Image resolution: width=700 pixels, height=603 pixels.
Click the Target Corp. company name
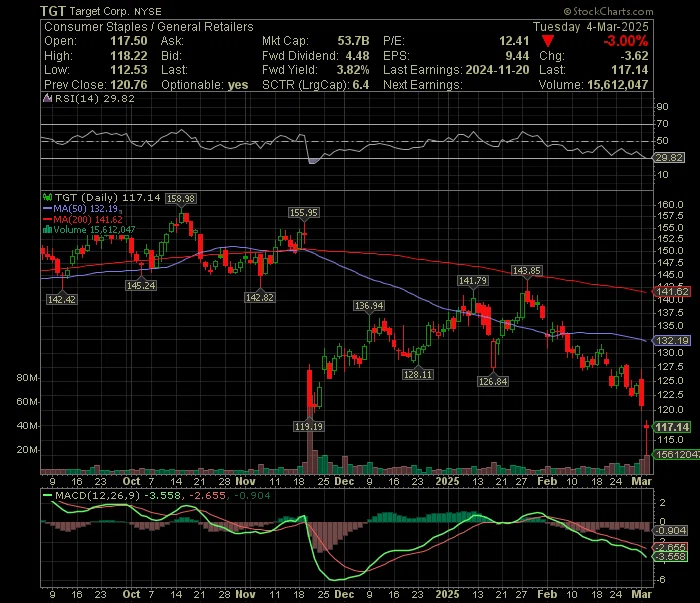click(x=100, y=12)
